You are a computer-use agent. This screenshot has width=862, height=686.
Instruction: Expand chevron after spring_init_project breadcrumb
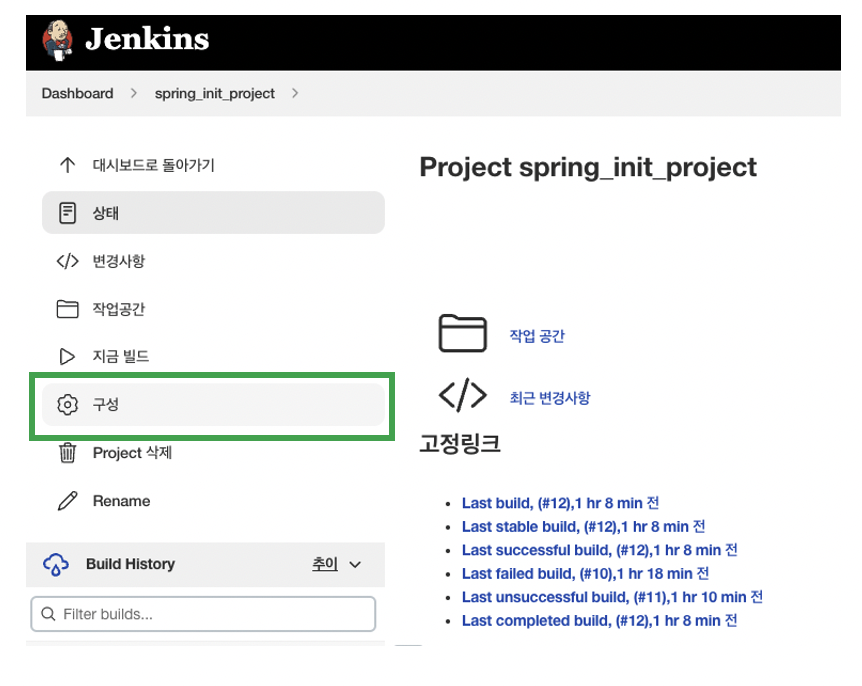coord(295,93)
